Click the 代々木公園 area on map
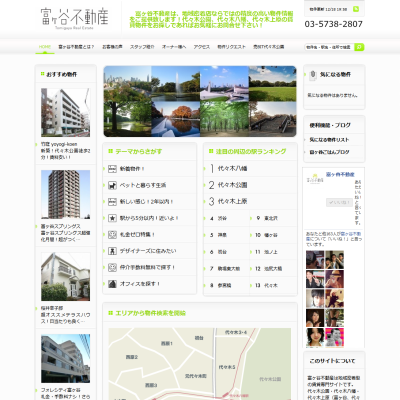400x400 pixels. (x=270, y=379)
